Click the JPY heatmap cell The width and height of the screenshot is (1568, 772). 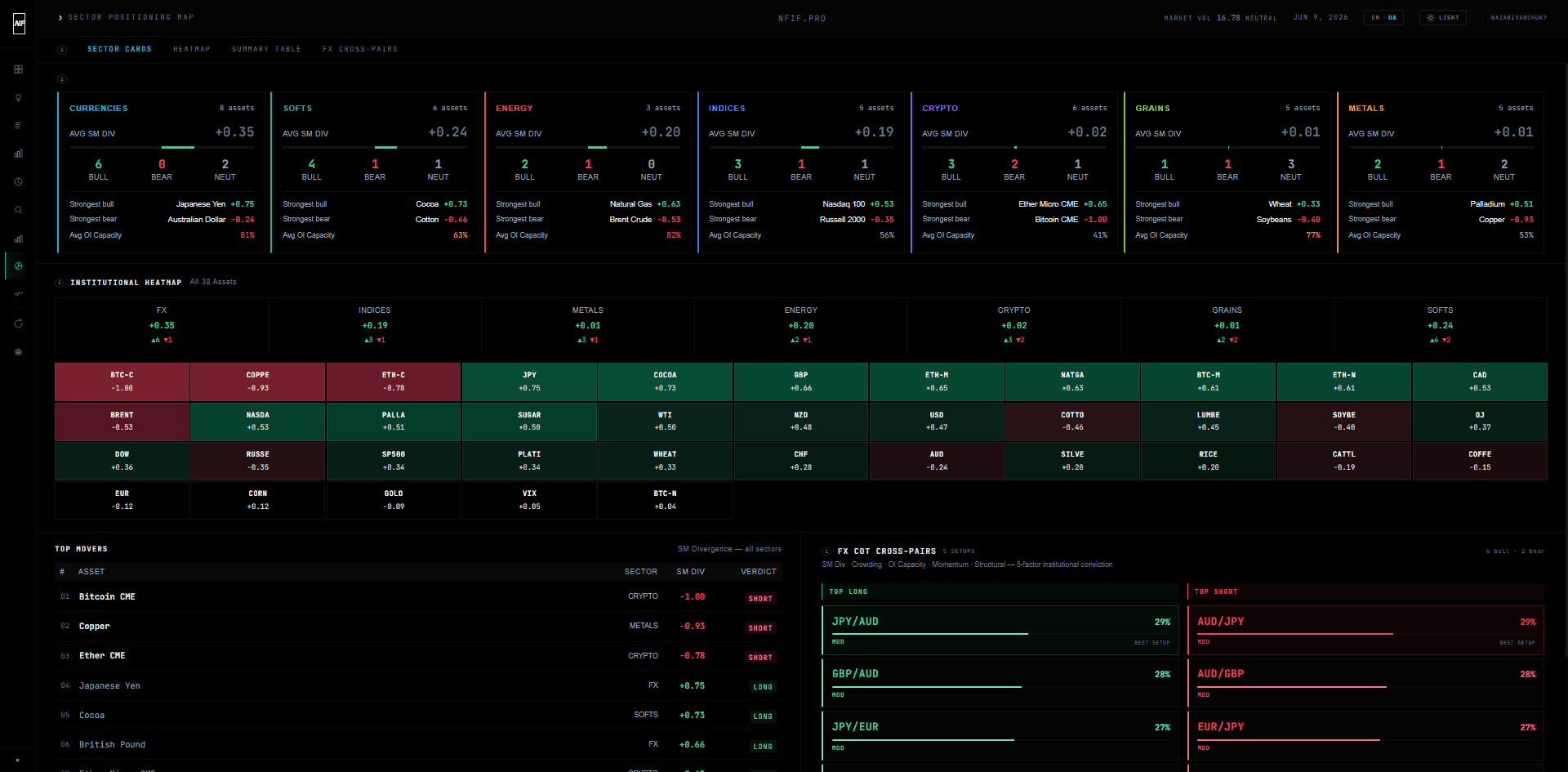coord(529,382)
